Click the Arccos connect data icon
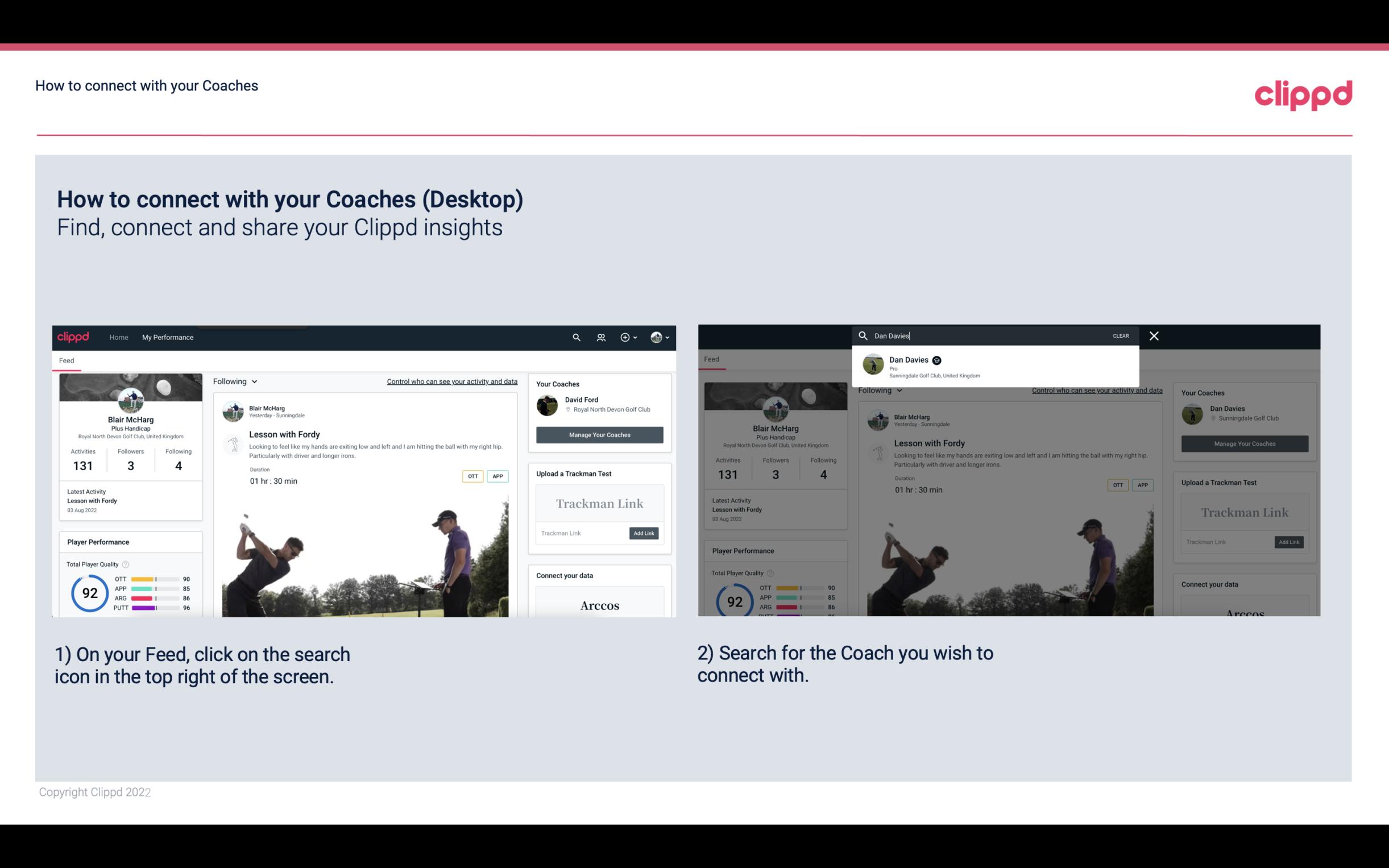This screenshot has width=1389, height=868. [x=599, y=605]
